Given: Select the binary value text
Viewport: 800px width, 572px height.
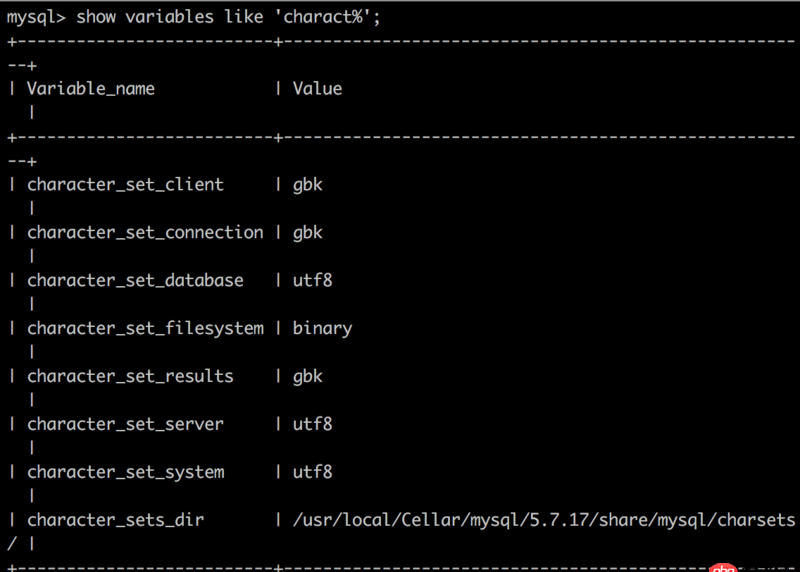Looking at the screenshot, I should (322, 329).
